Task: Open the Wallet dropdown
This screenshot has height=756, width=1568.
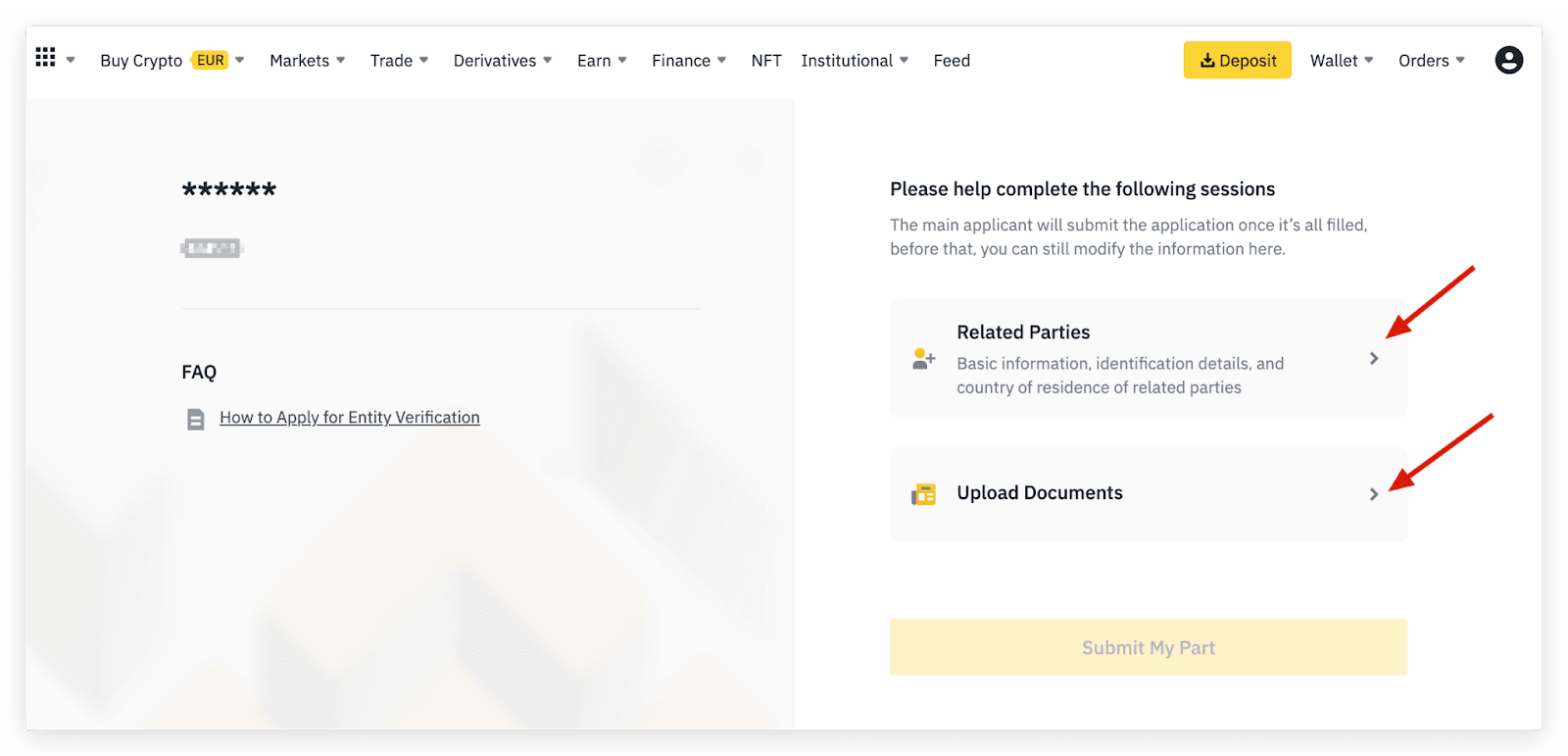Action: 1341,61
